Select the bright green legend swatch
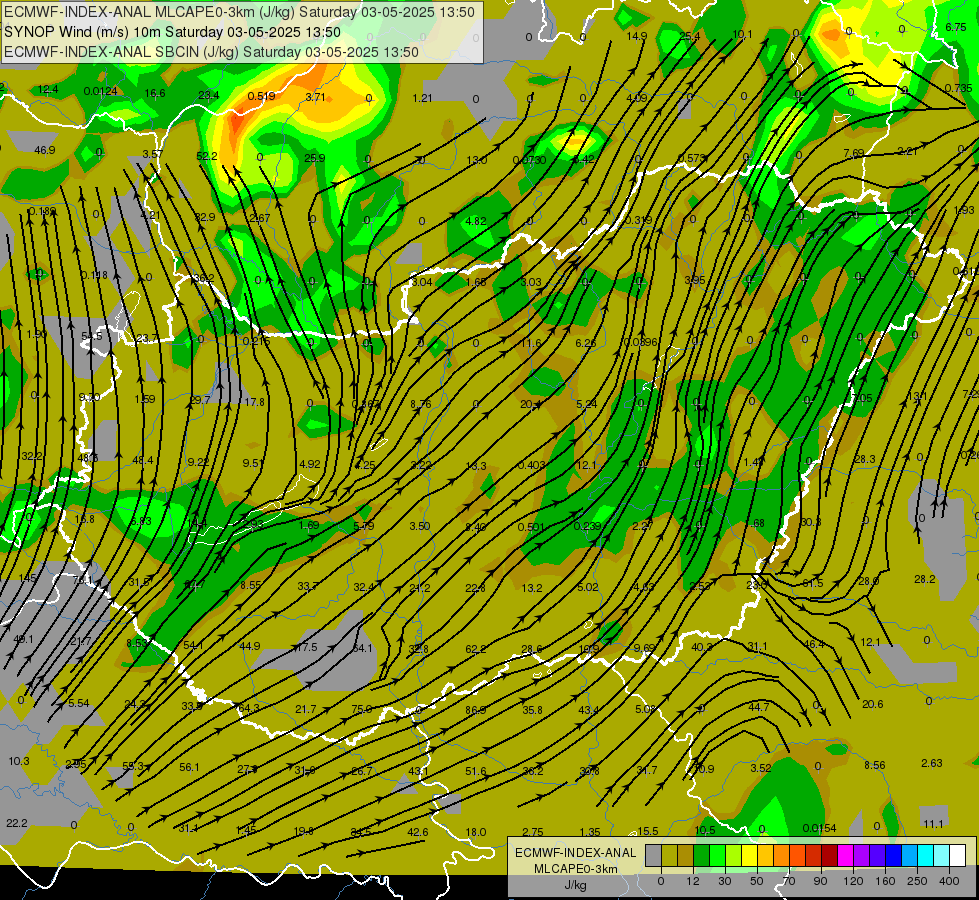 pos(717,855)
